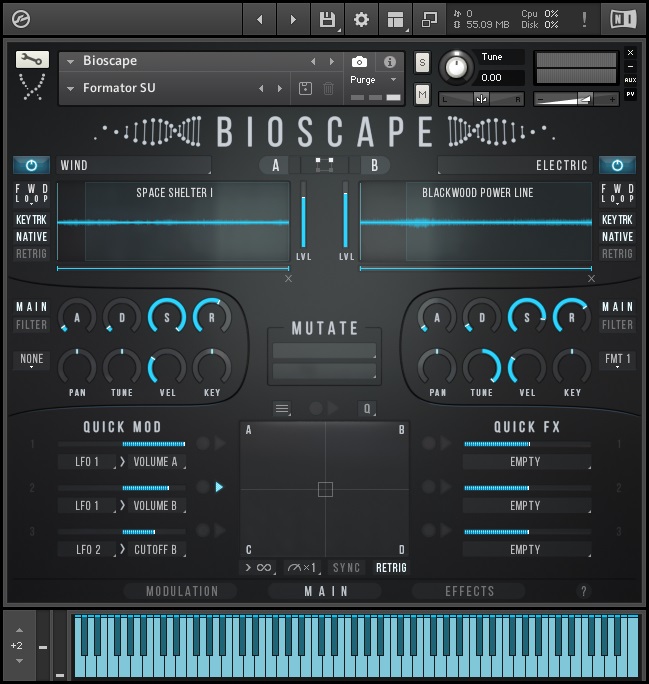Toggle RETRIG under the XY pad
This screenshot has width=649, height=684.
pos(391,568)
